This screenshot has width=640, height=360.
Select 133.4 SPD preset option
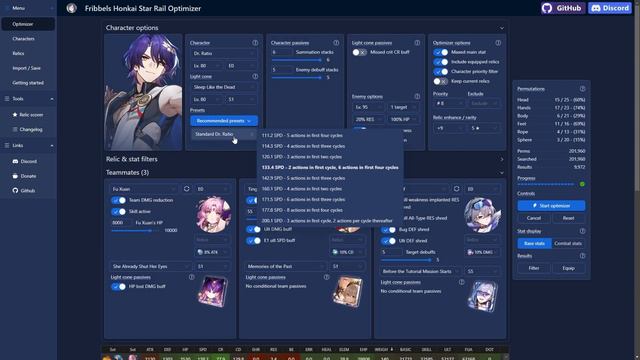[330, 167]
